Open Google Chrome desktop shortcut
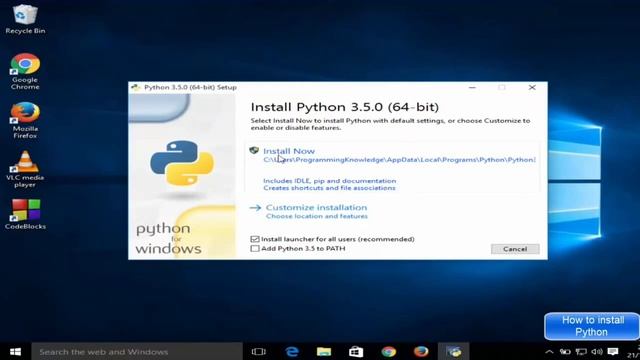 point(25,71)
